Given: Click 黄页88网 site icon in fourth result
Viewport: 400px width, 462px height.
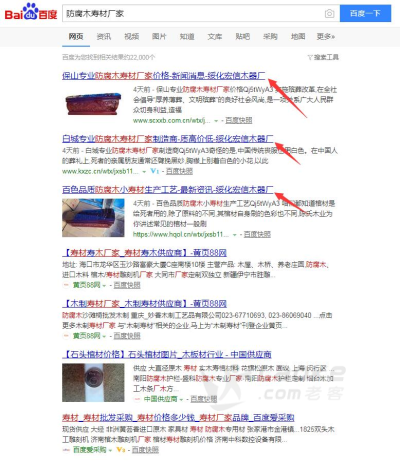Looking at the screenshot, I should (x=66, y=285).
